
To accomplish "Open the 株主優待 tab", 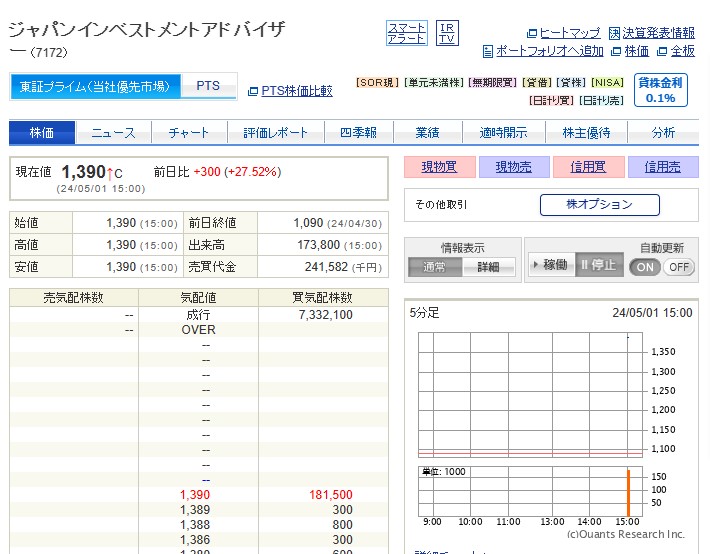I will point(586,133).
